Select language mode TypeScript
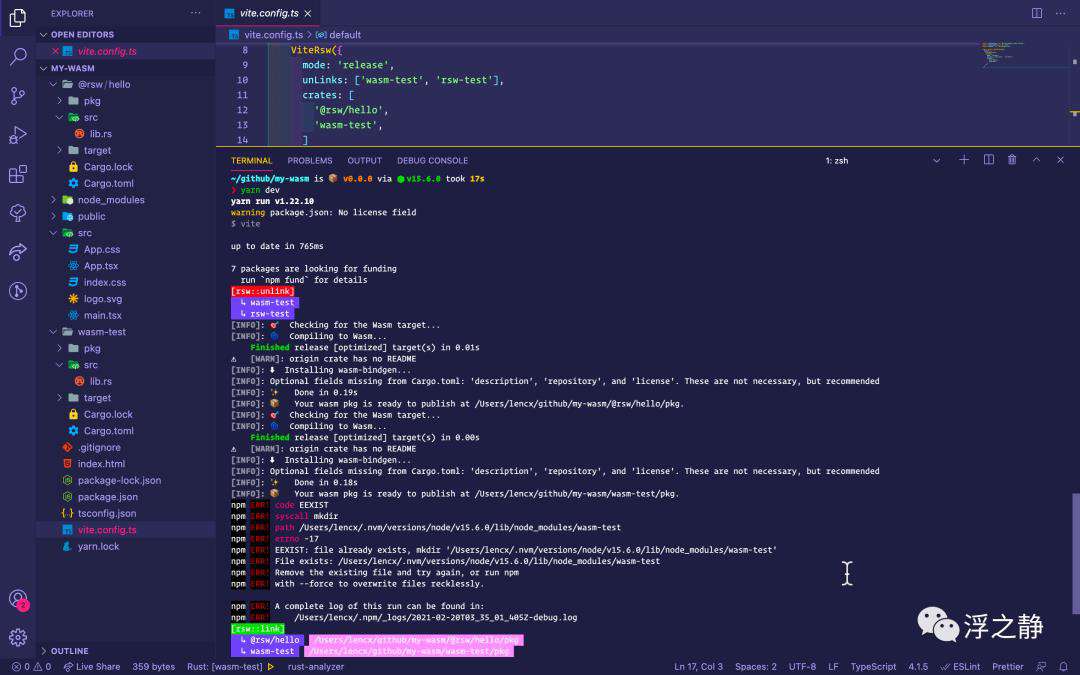Image resolution: width=1080 pixels, height=675 pixels. point(873,667)
